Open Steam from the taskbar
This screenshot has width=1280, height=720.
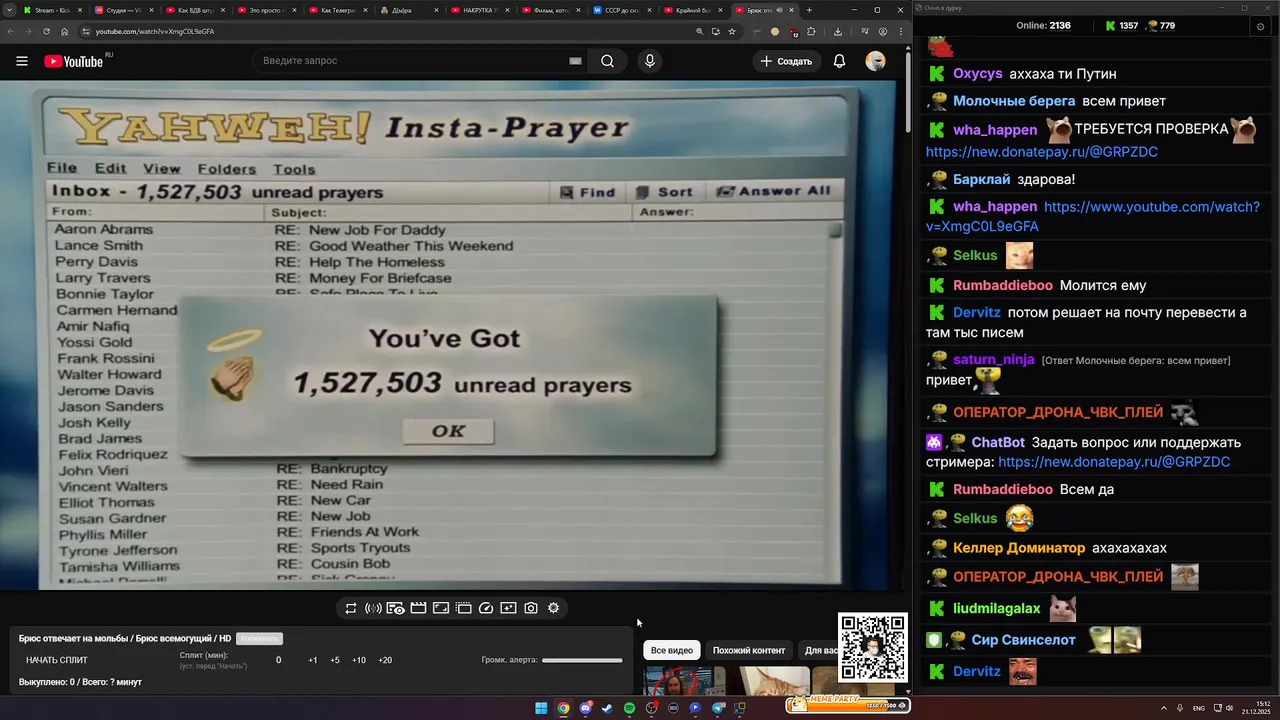[607, 708]
